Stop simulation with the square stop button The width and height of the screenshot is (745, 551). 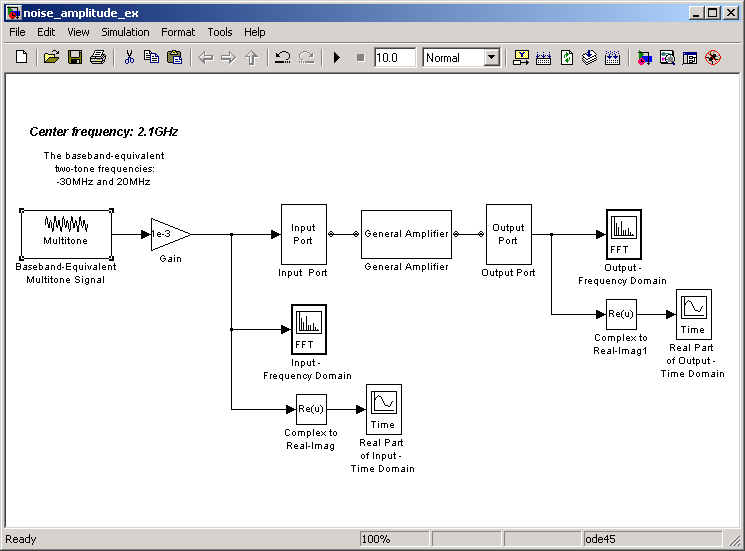pos(361,57)
